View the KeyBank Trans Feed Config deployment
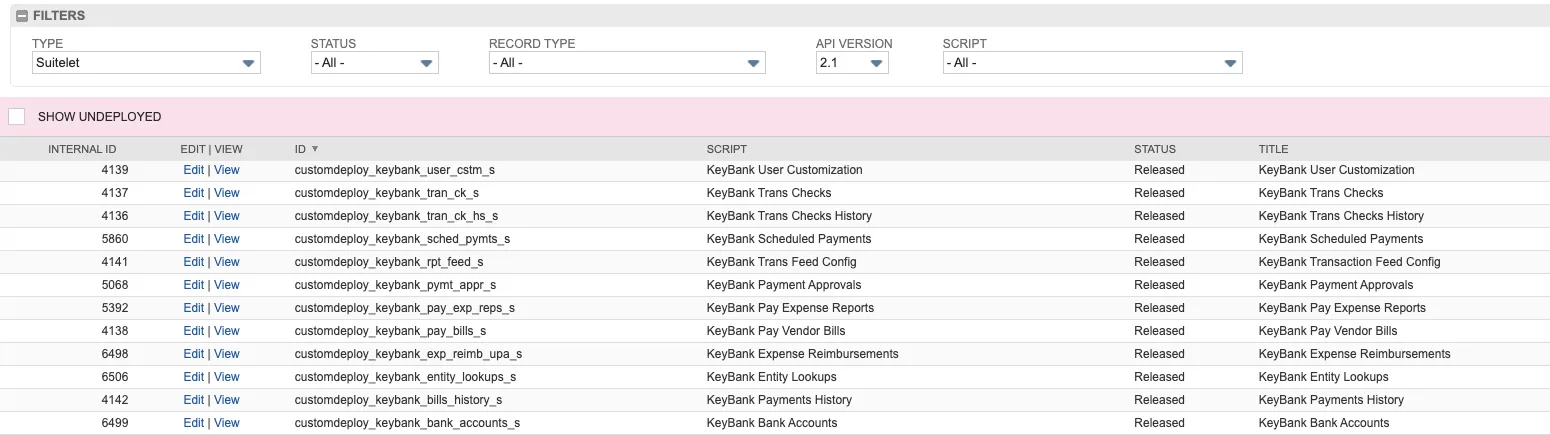The image size is (1550, 435). (x=227, y=262)
